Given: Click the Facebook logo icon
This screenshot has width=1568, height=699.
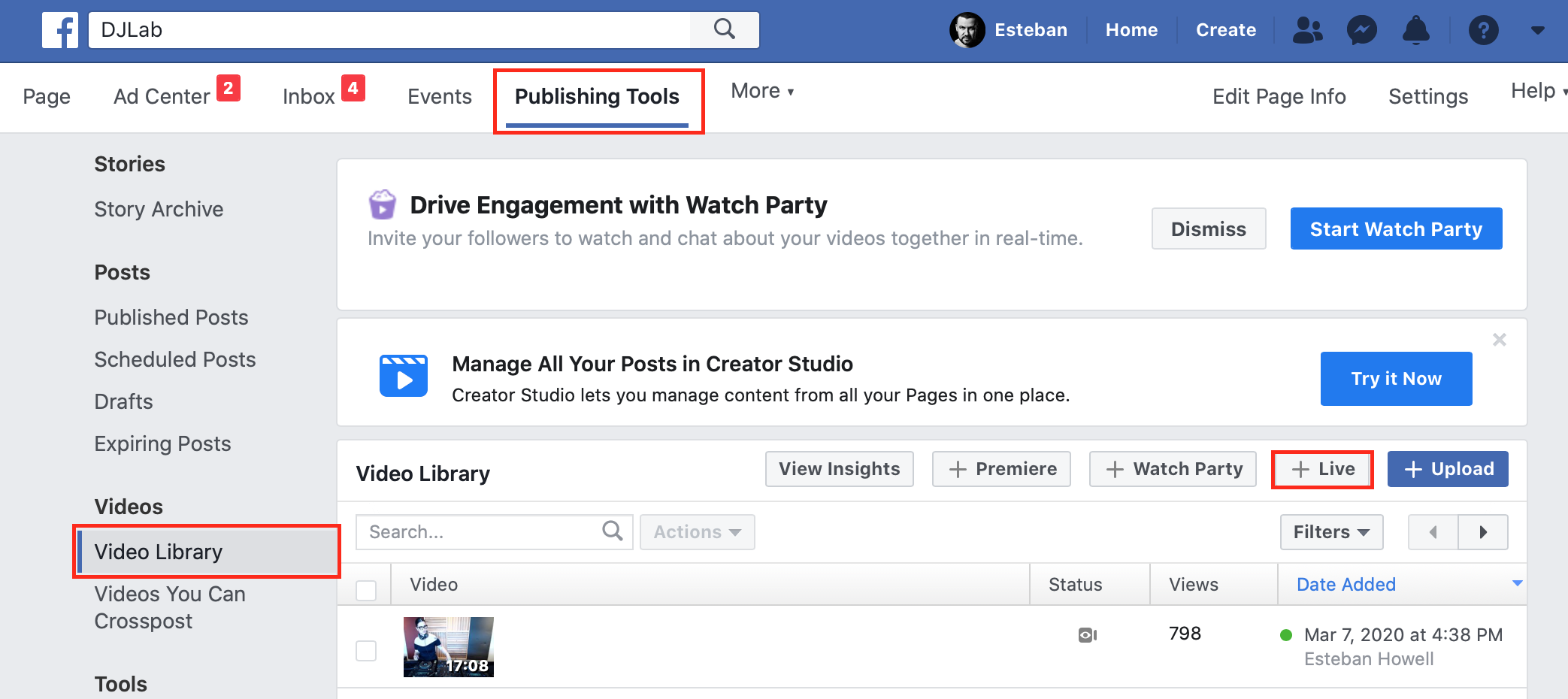Looking at the screenshot, I should point(60,30).
